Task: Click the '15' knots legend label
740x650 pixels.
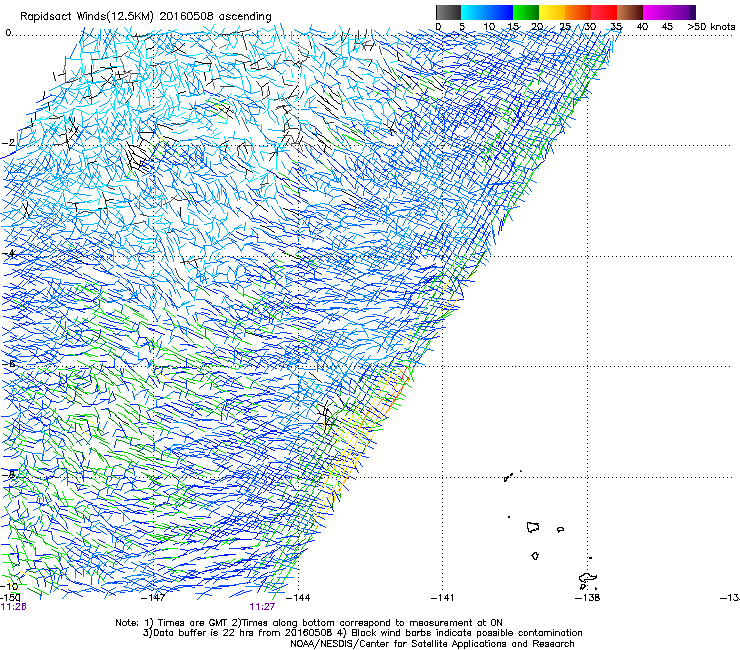Action: point(513,26)
